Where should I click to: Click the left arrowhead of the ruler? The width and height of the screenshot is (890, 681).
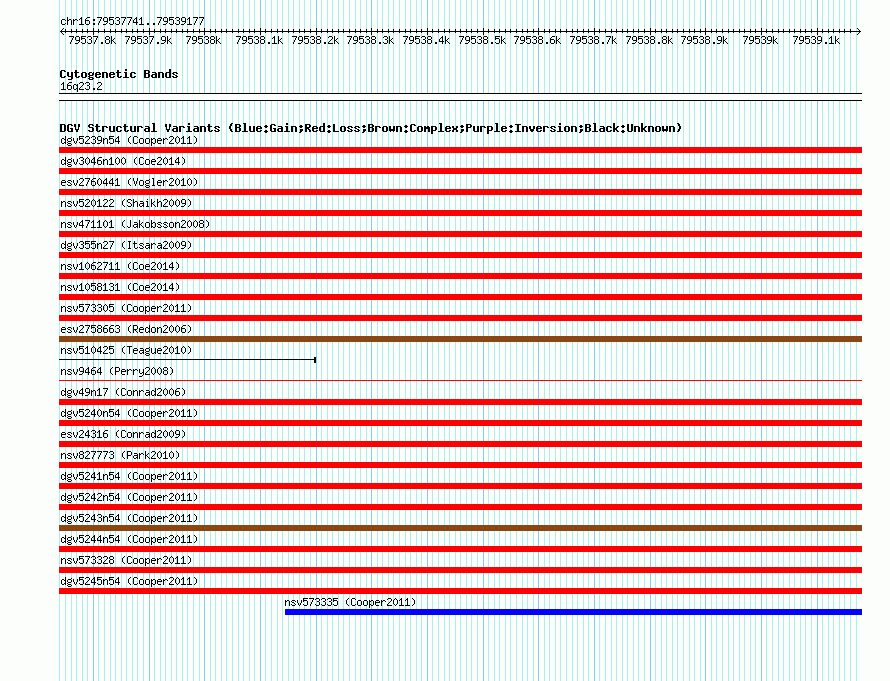[x=62, y=32]
